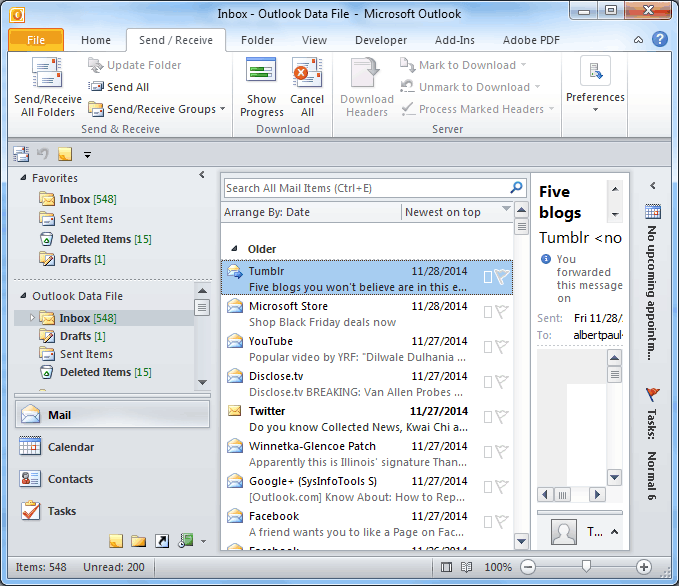Expand the People Pane arrow
Screen dimensions: 679x586
click(614, 532)
